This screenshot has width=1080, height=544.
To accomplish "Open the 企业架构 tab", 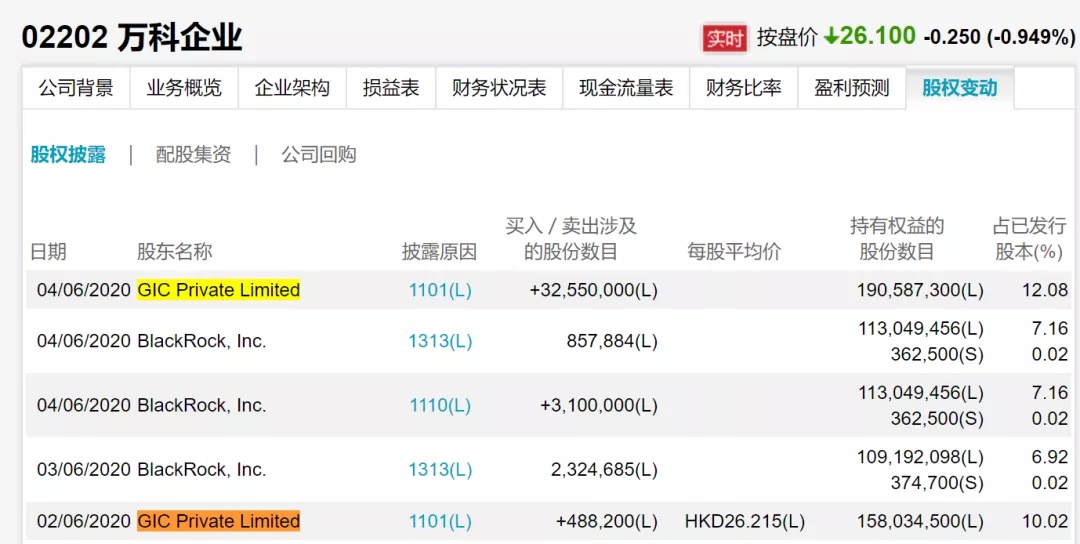I will pos(292,88).
